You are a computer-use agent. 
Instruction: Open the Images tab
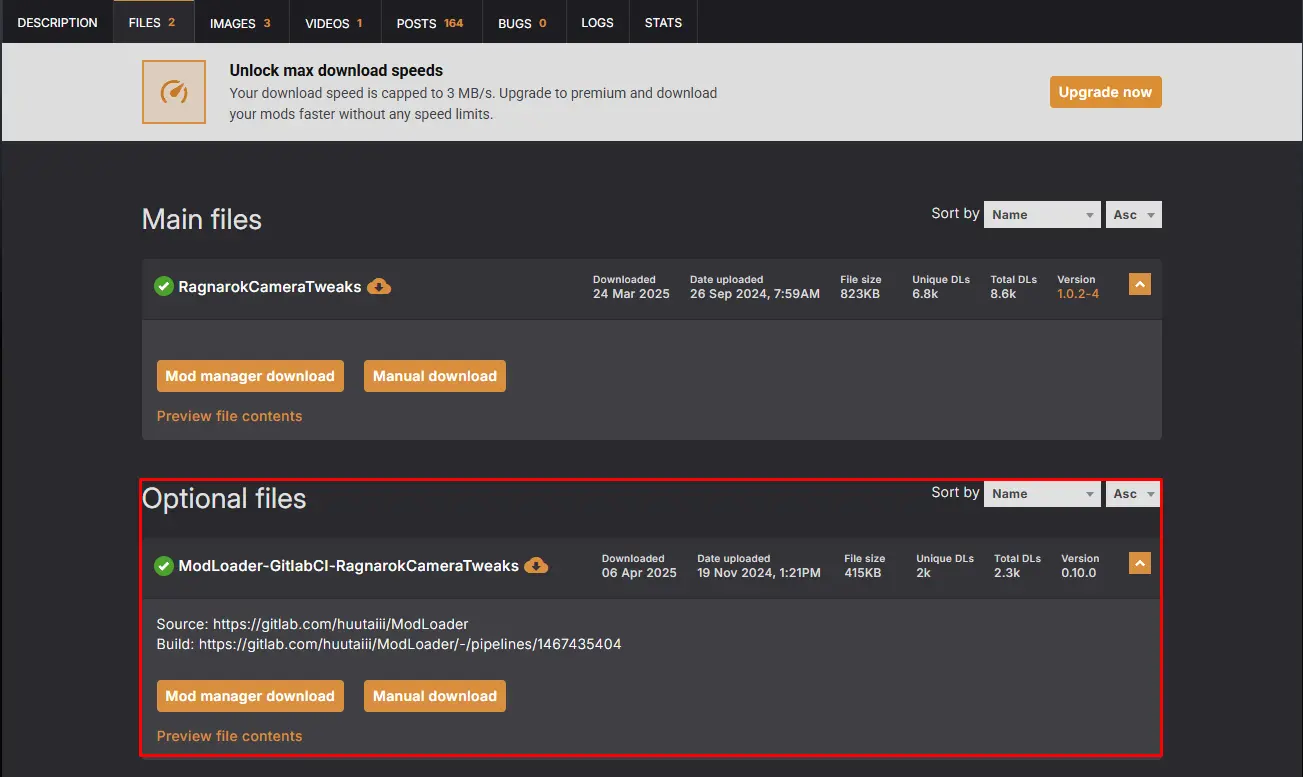pos(241,22)
